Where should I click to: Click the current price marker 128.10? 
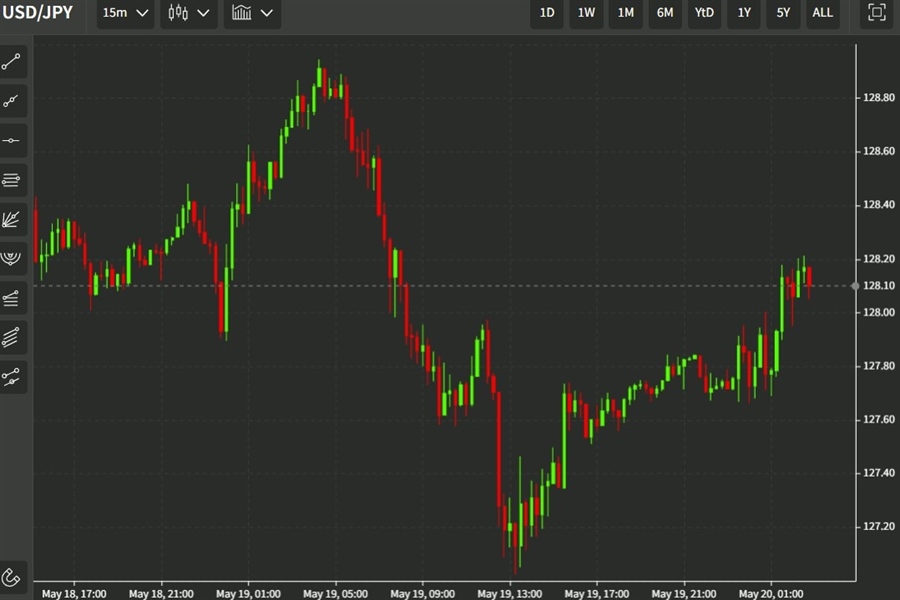click(879, 285)
